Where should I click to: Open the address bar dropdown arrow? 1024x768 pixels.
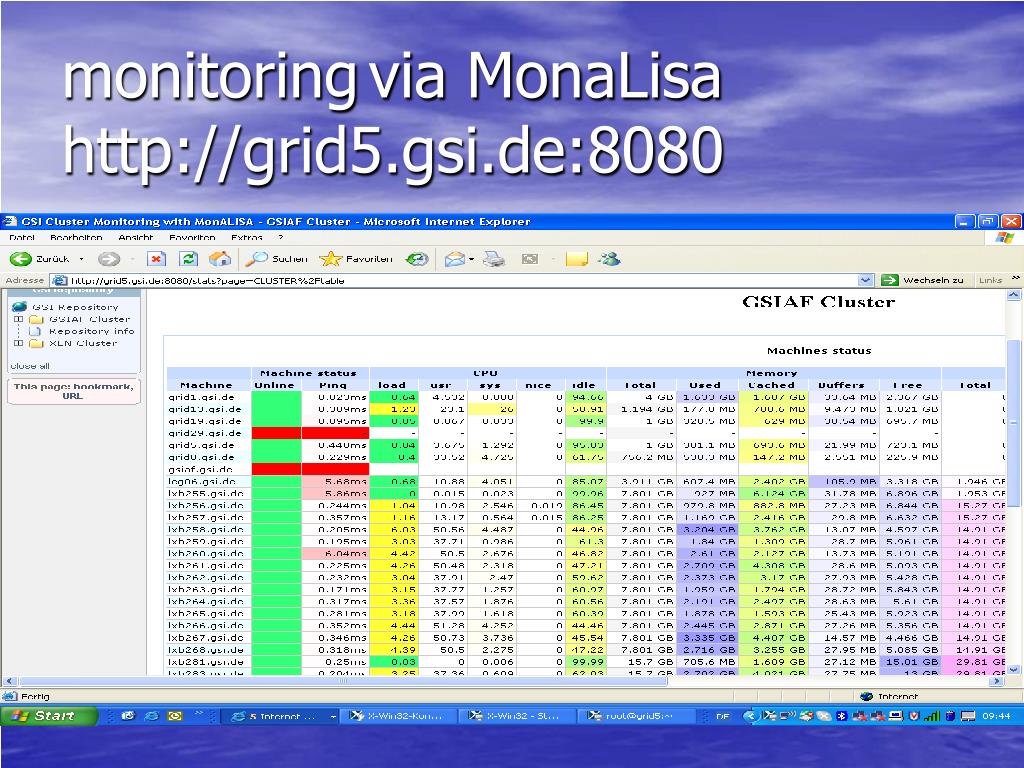point(865,280)
